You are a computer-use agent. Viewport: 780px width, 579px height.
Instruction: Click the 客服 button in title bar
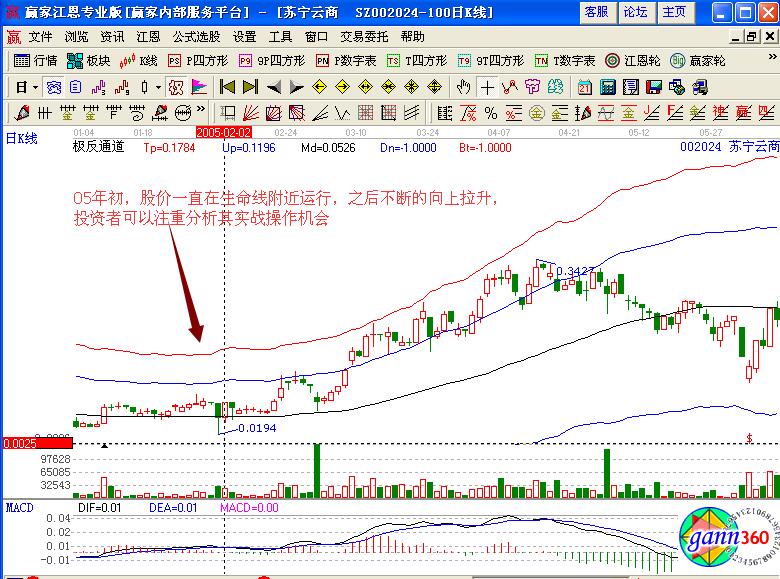(596, 12)
